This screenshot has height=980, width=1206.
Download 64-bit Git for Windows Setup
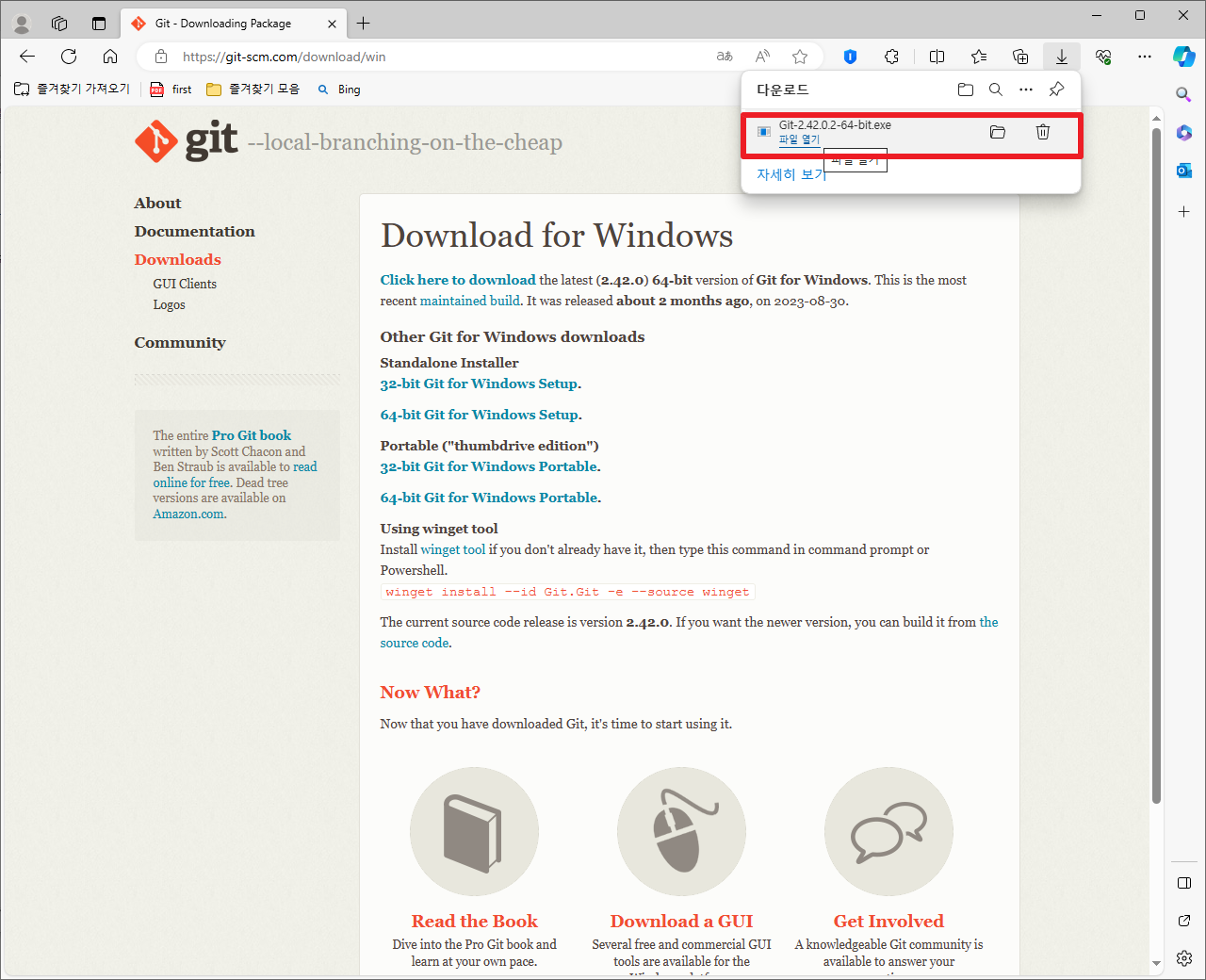[x=480, y=415]
